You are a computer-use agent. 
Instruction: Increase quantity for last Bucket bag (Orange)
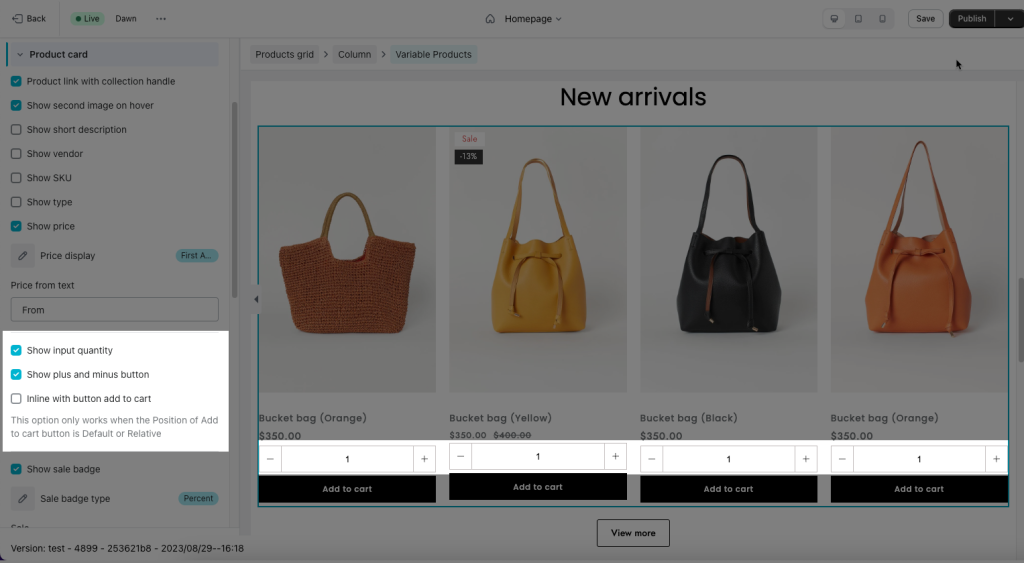(997, 459)
